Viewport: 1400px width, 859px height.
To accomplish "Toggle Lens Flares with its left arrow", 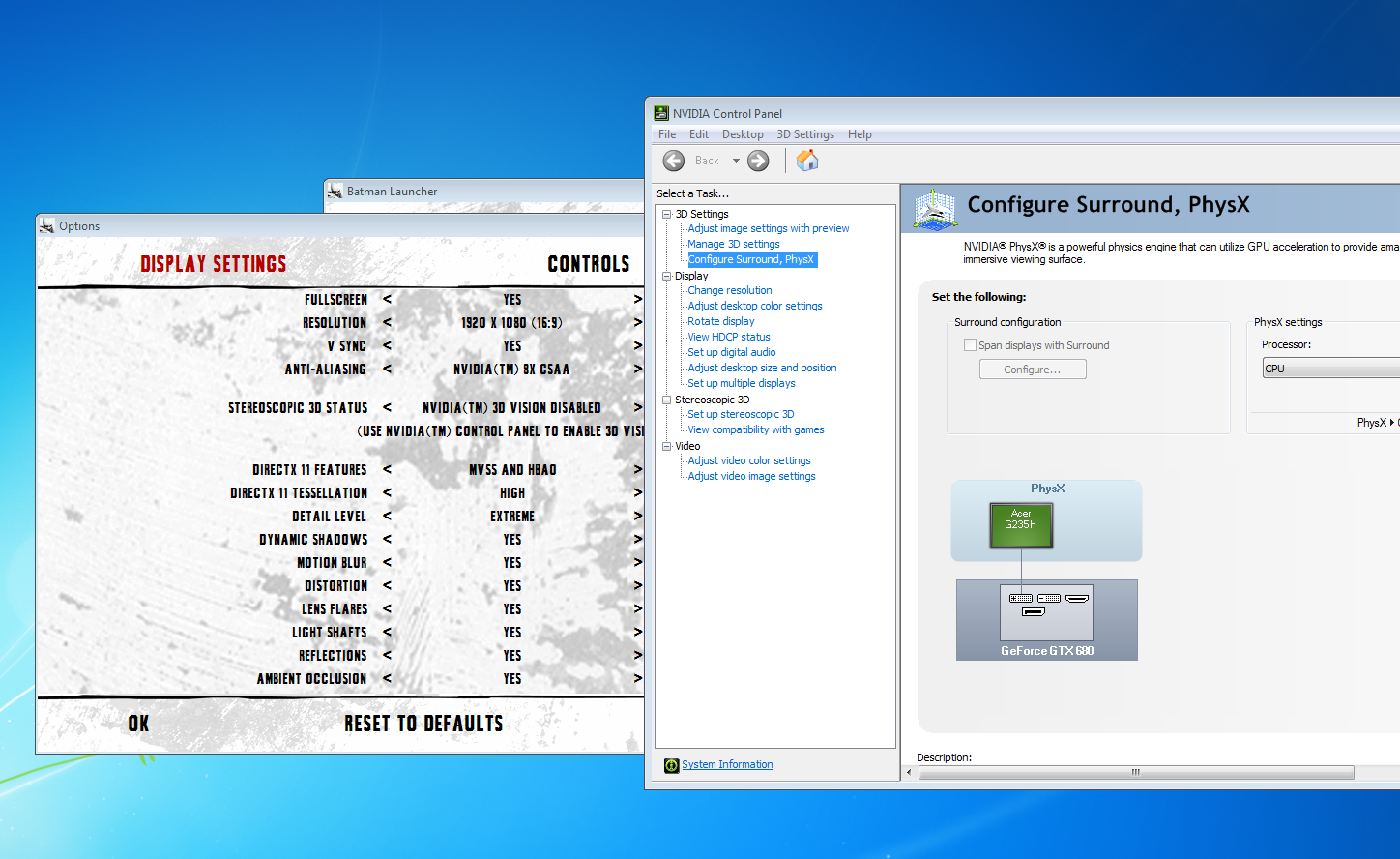I will (x=387, y=609).
